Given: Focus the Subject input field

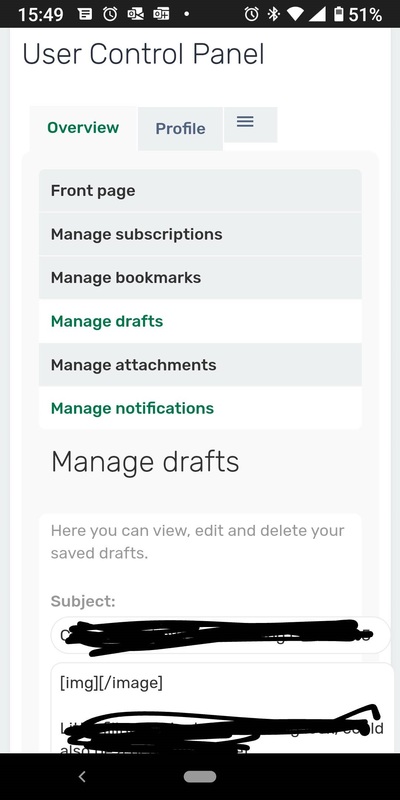Looking at the screenshot, I should (x=220, y=635).
